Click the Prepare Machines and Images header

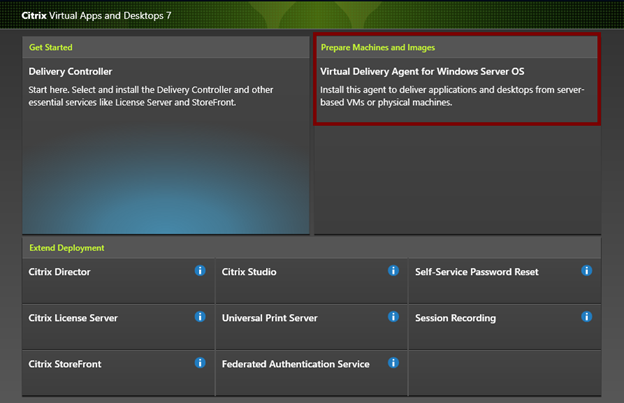[x=378, y=47]
